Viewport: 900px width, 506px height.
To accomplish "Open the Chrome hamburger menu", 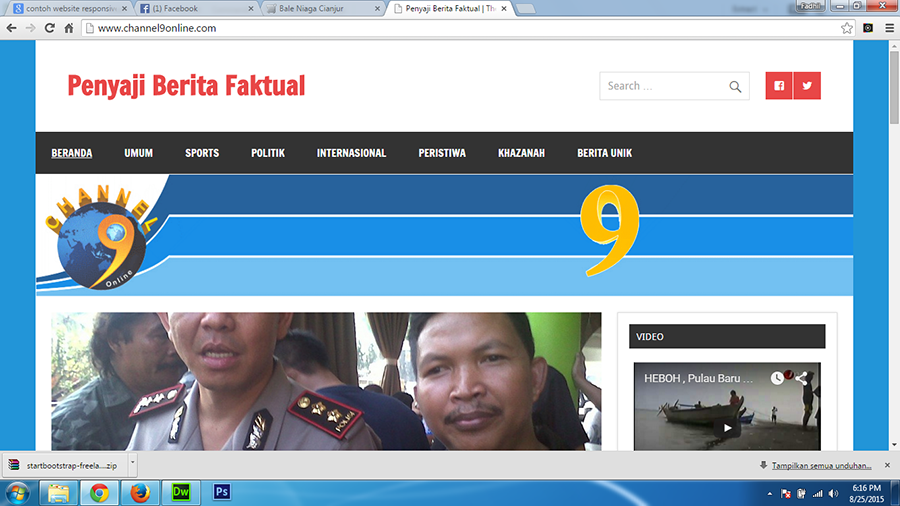I will point(888,28).
